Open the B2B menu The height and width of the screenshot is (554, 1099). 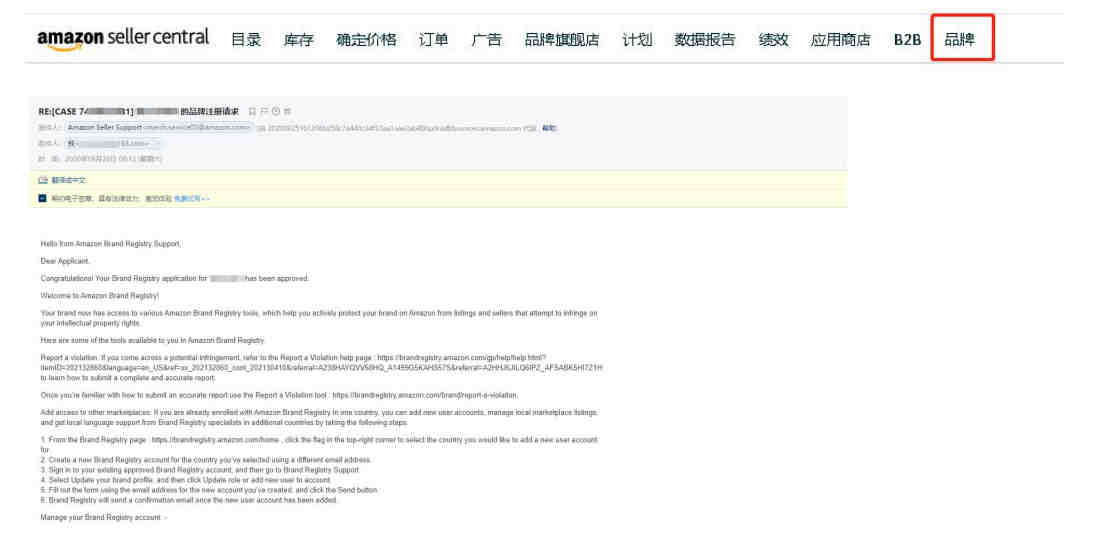tap(907, 40)
